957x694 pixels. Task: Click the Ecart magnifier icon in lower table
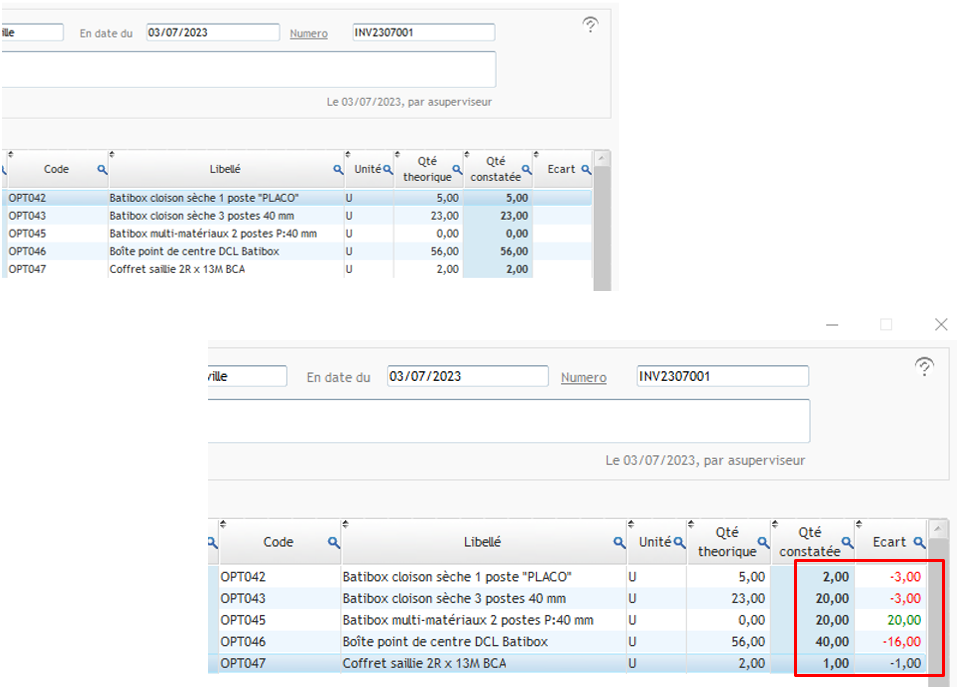917,542
